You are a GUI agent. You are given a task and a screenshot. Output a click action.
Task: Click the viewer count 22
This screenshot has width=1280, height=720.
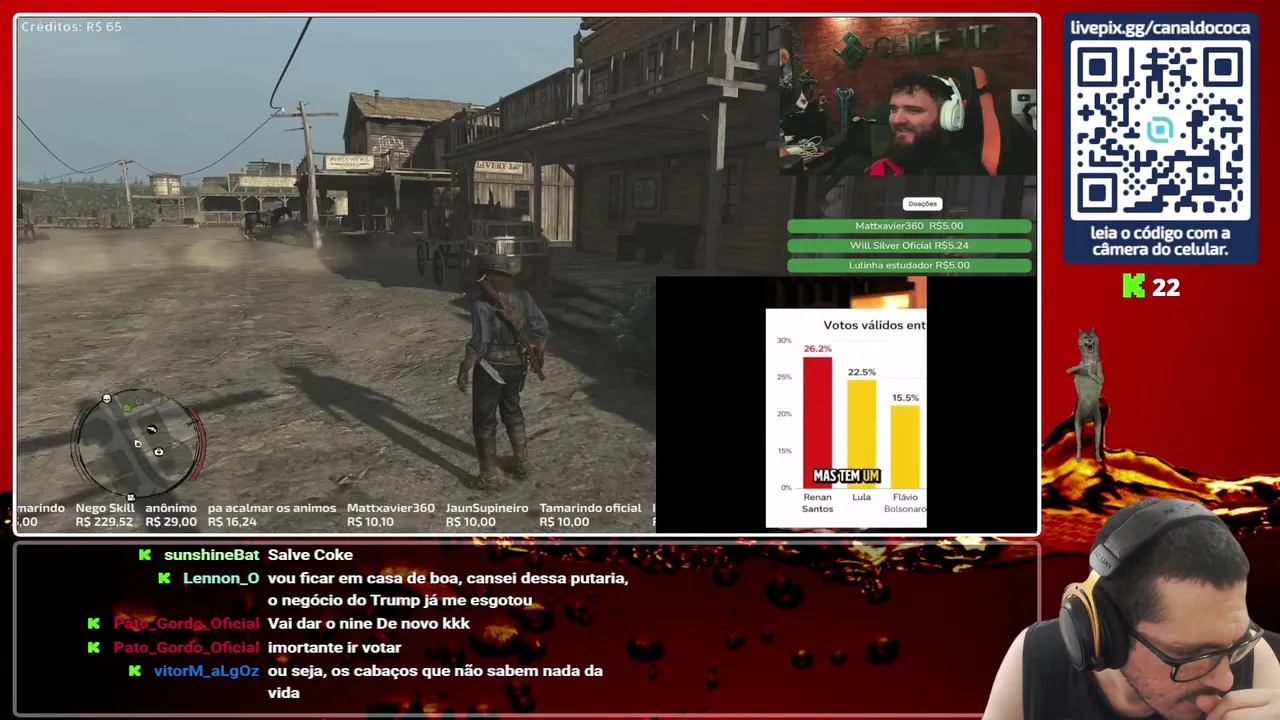point(1166,288)
